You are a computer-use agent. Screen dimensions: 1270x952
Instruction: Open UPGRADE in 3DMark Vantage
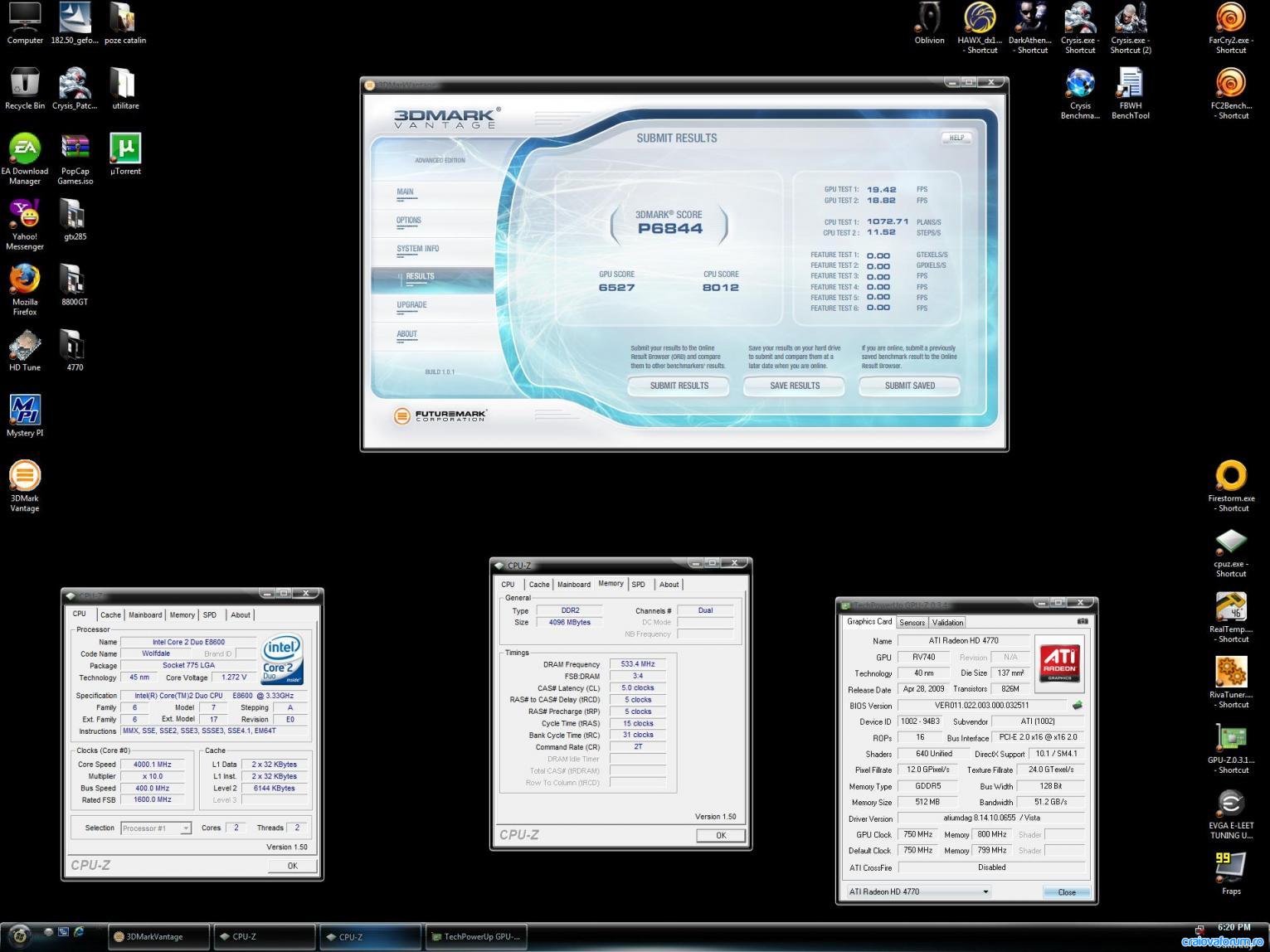(411, 305)
